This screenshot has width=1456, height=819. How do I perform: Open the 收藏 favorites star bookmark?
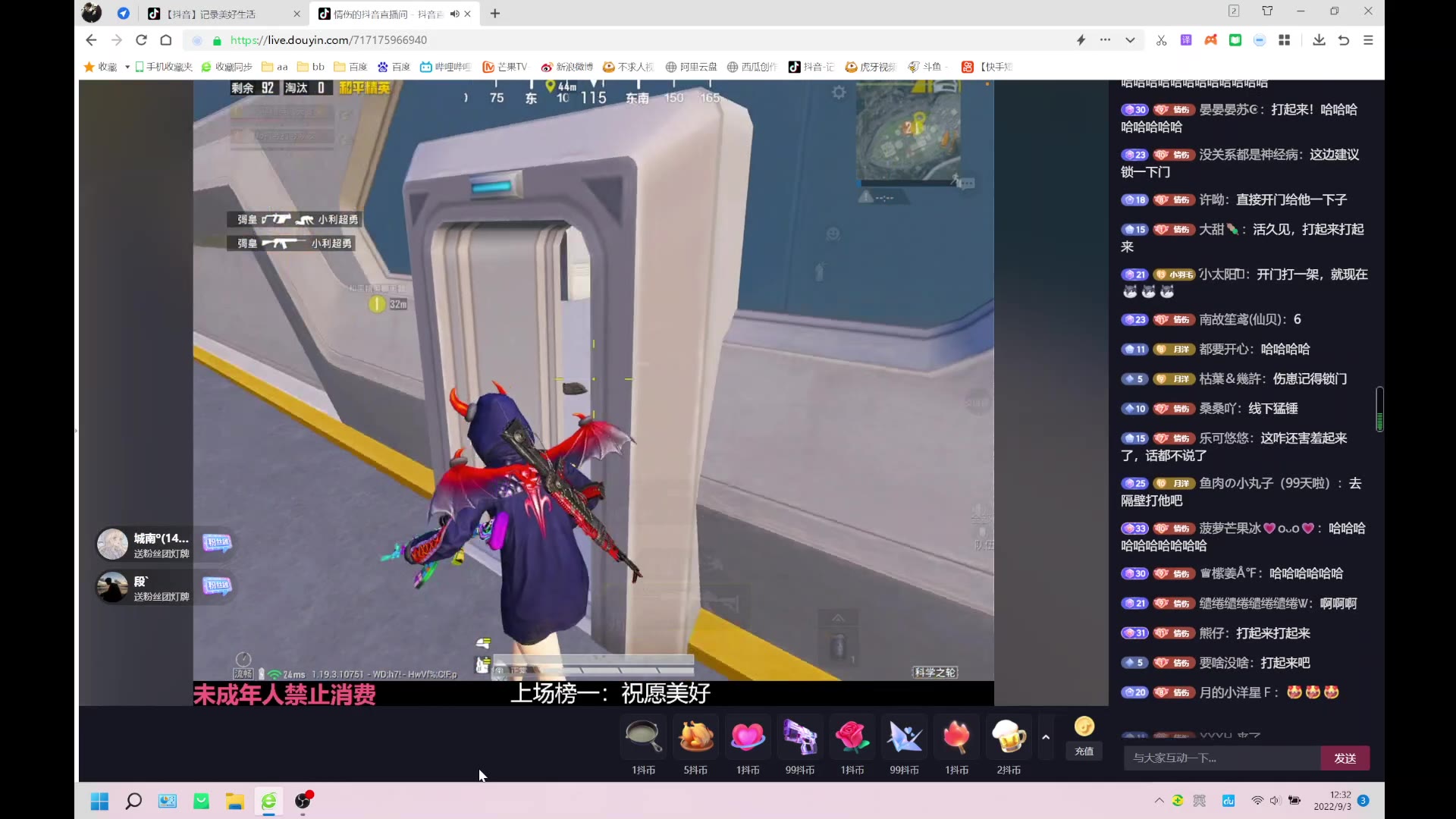pyautogui.click(x=100, y=67)
